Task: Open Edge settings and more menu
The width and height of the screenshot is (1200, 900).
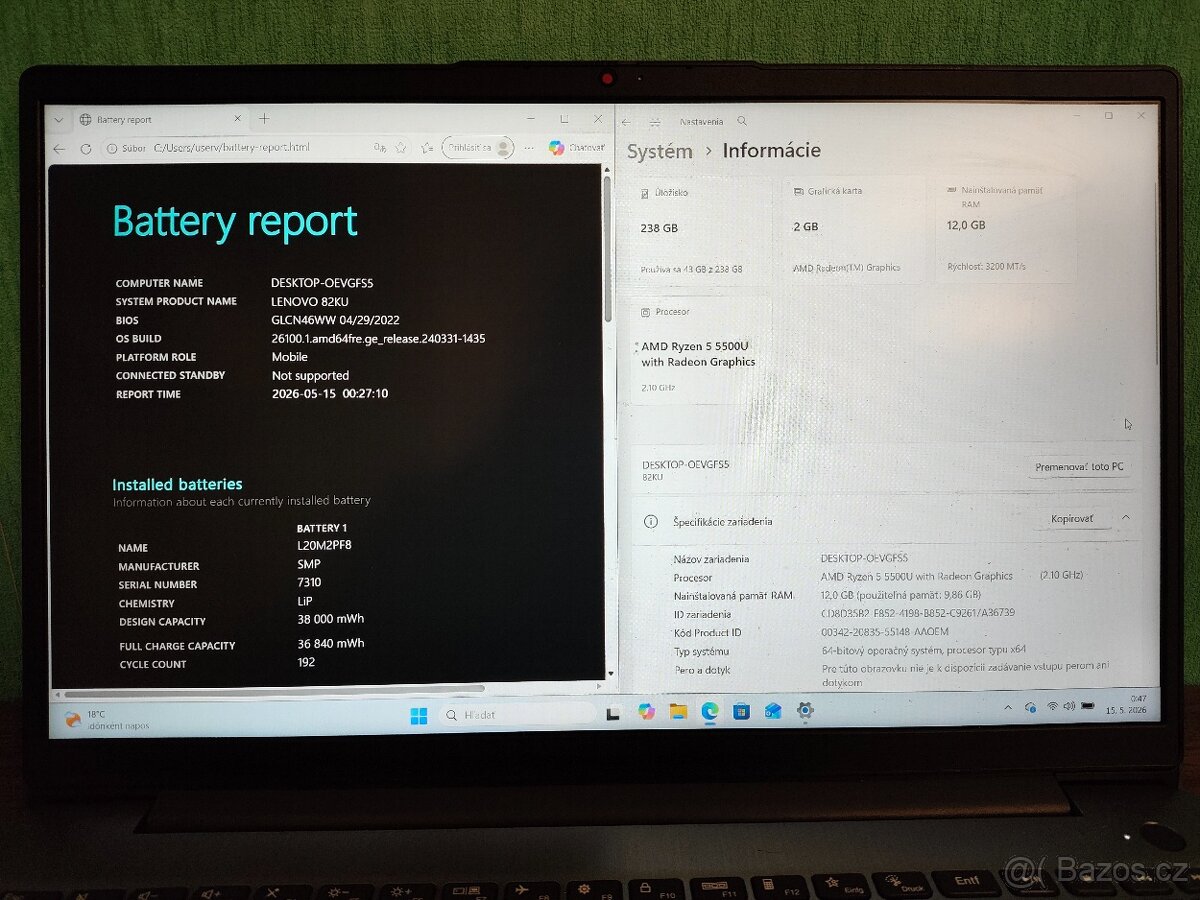Action: (x=529, y=148)
